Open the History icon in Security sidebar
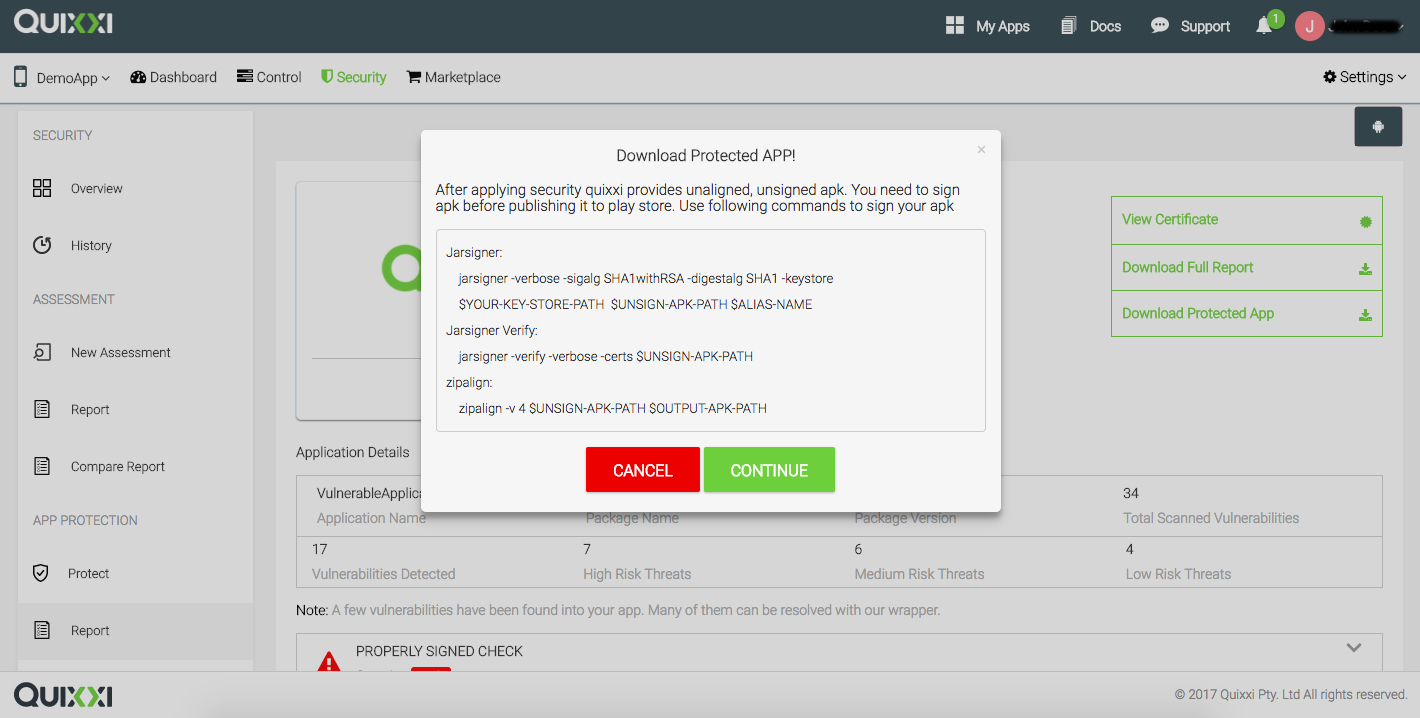The height and width of the screenshot is (718, 1420). 41,245
